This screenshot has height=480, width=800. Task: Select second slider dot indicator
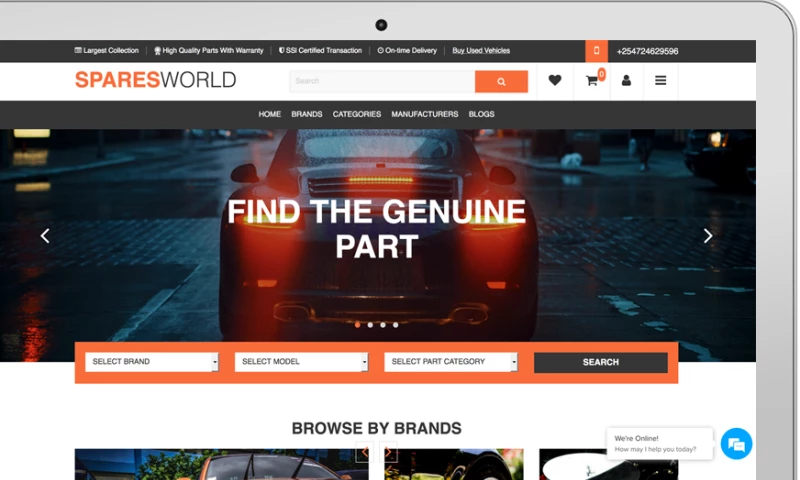pyautogui.click(x=370, y=325)
